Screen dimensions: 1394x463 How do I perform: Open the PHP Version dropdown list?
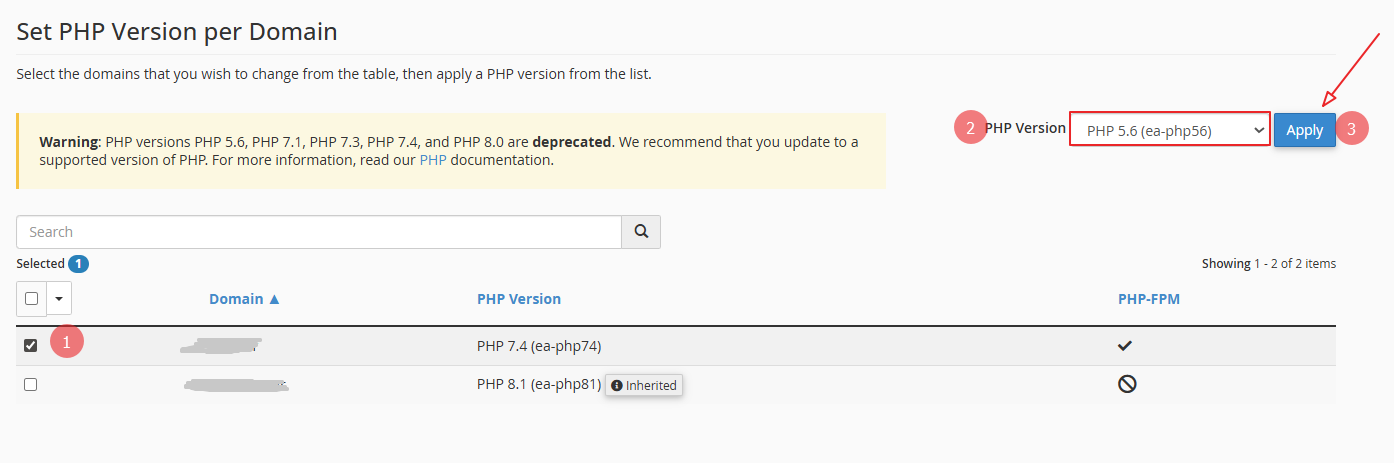[x=1169, y=130]
